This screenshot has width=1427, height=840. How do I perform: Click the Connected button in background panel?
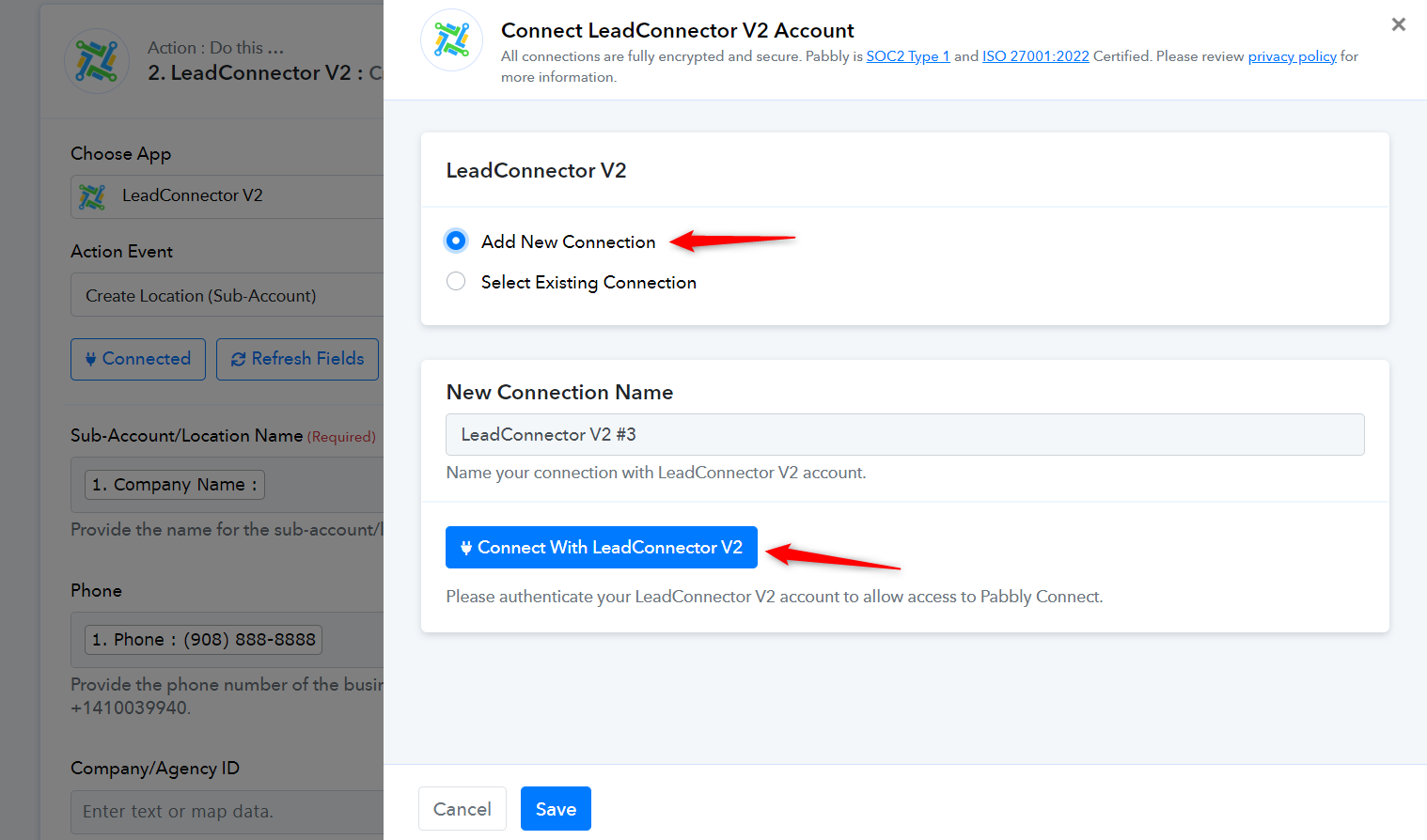(x=138, y=359)
